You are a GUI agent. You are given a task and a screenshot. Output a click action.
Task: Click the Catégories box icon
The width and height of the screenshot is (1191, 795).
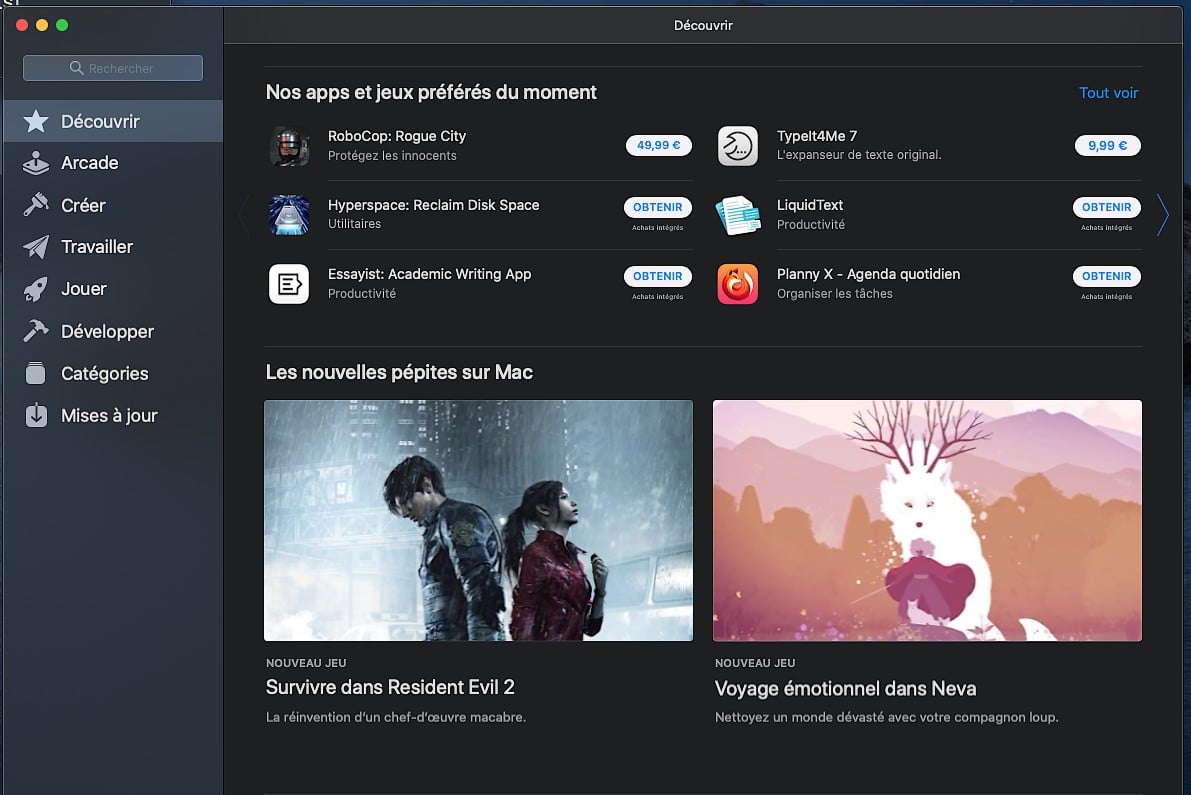[36, 373]
